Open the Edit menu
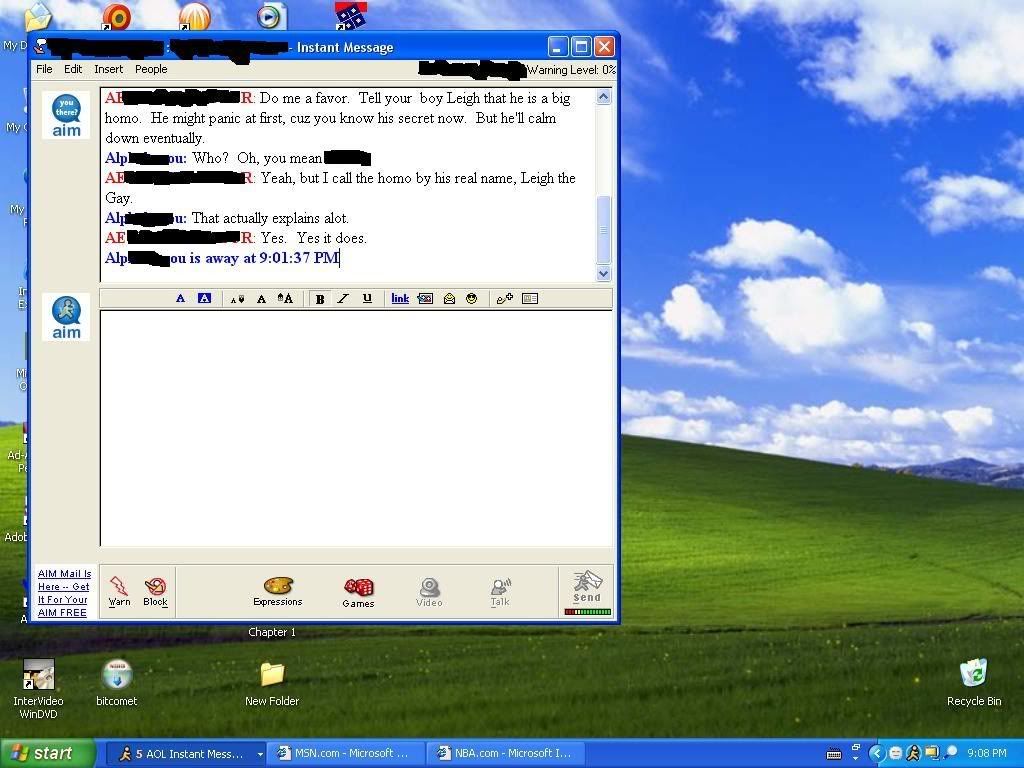Screen dimensions: 1024x768 coord(72,69)
